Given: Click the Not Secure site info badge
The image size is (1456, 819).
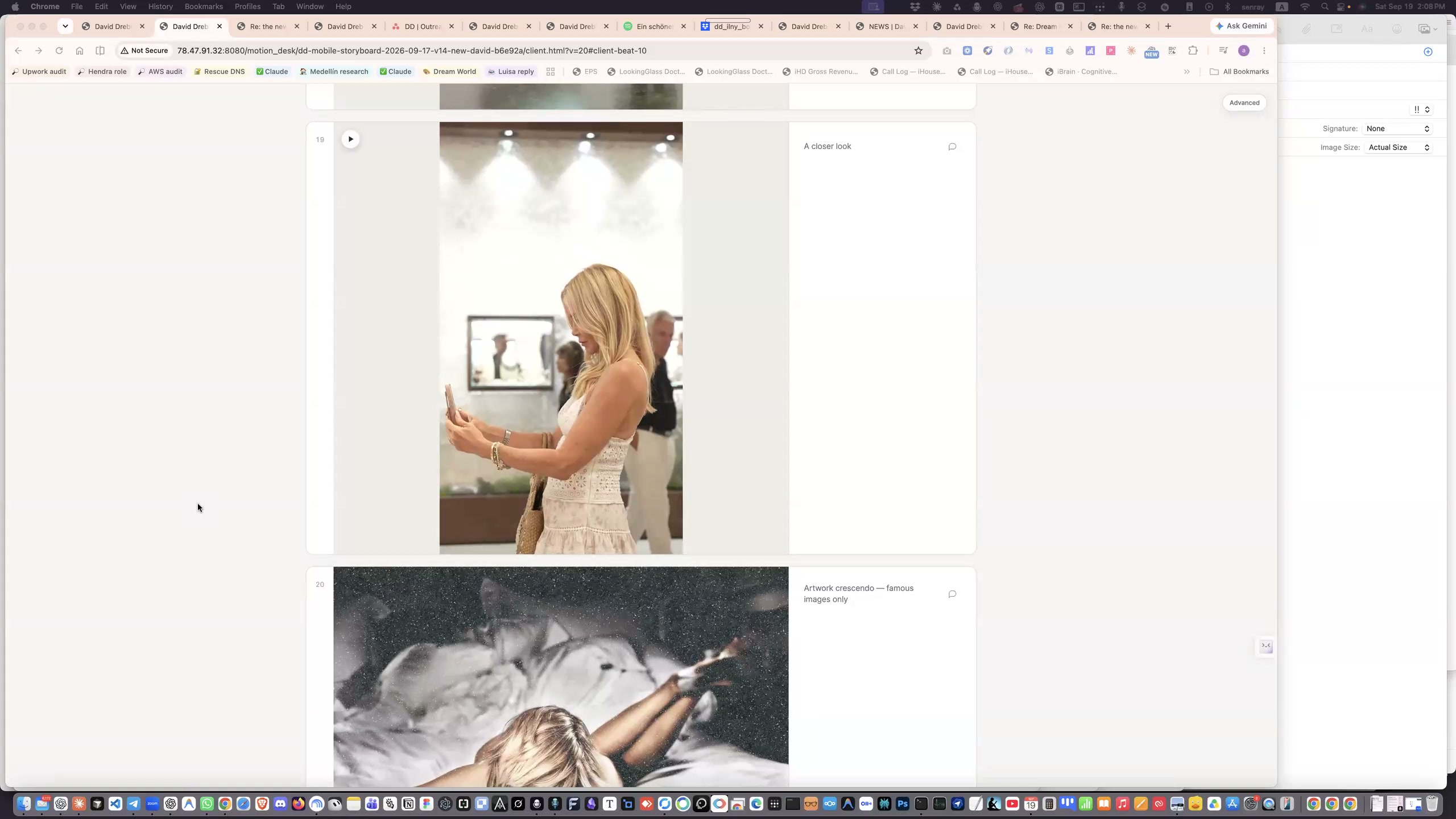Looking at the screenshot, I should pyautogui.click(x=144, y=51).
